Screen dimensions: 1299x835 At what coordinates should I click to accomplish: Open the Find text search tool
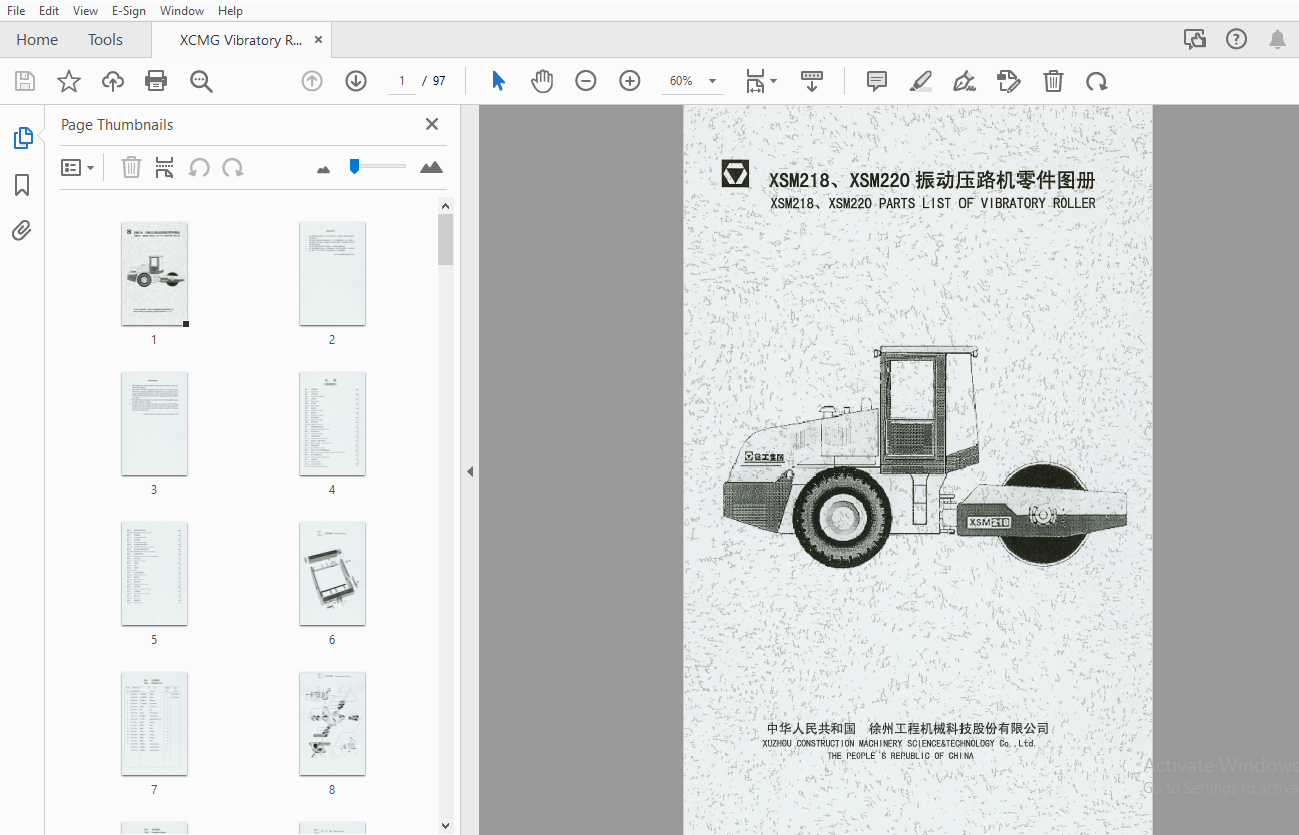(x=201, y=82)
